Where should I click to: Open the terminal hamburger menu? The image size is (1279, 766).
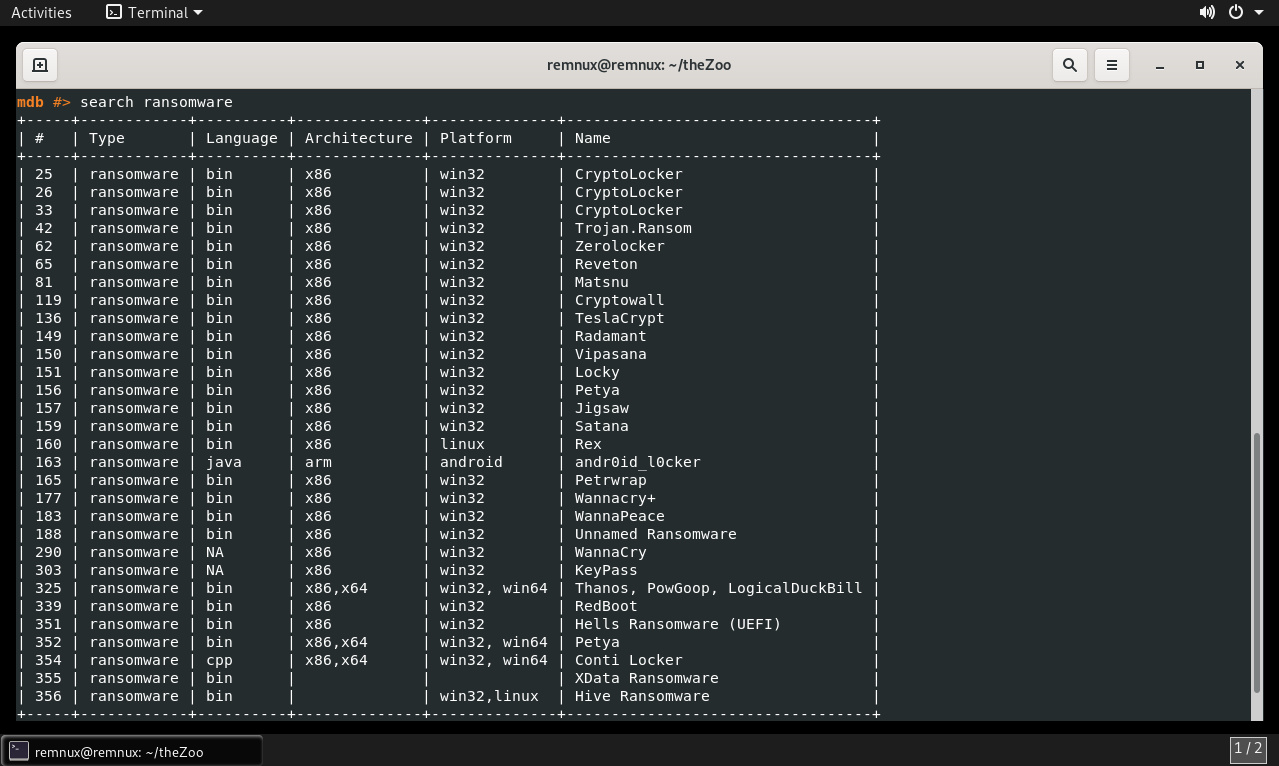pos(1111,65)
